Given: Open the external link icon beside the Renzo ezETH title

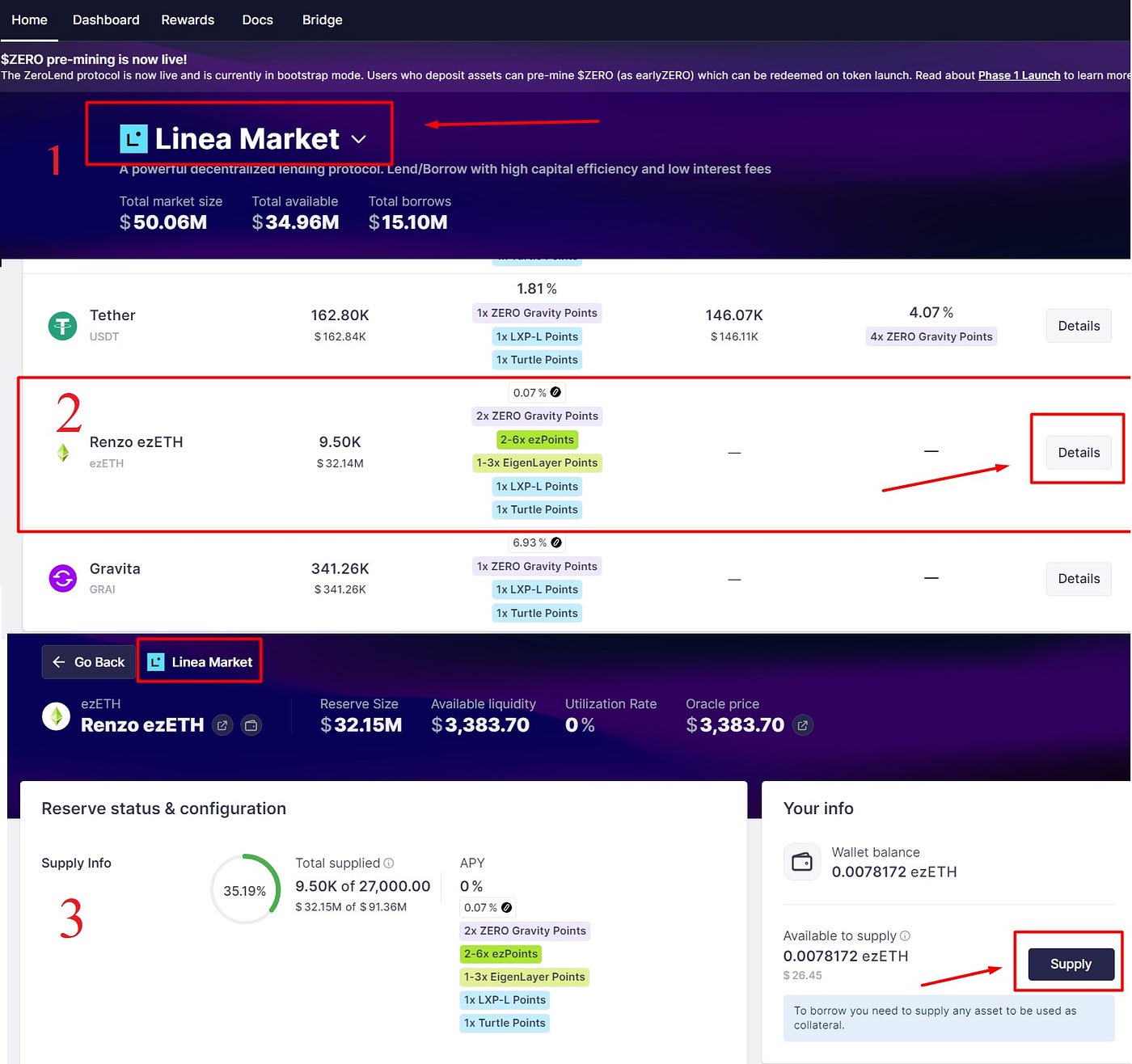Looking at the screenshot, I should [x=222, y=725].
